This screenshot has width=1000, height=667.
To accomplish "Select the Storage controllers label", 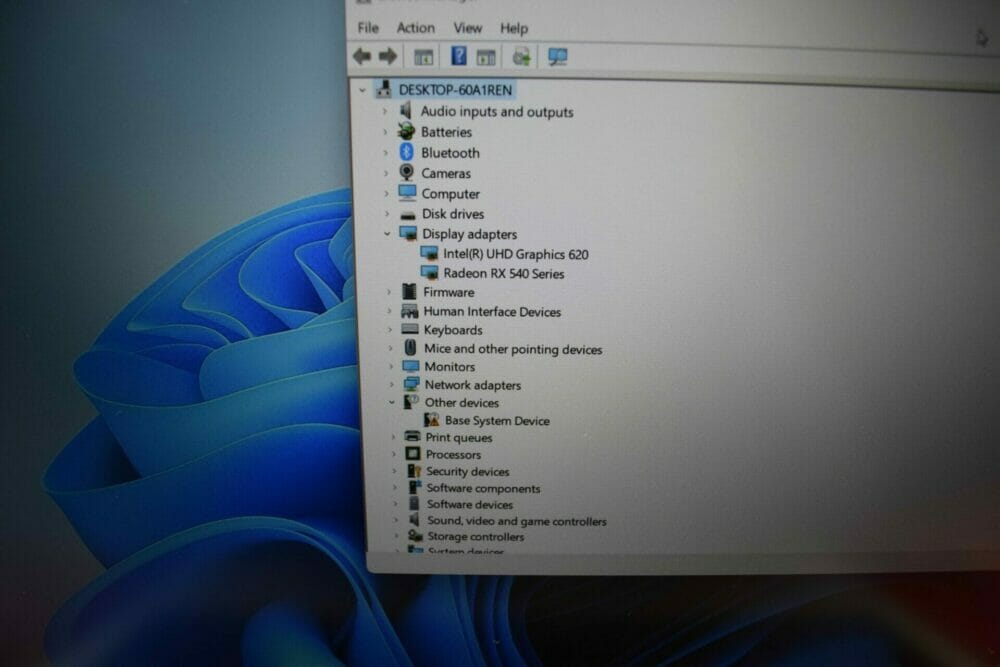I will [x=475, y=536].
